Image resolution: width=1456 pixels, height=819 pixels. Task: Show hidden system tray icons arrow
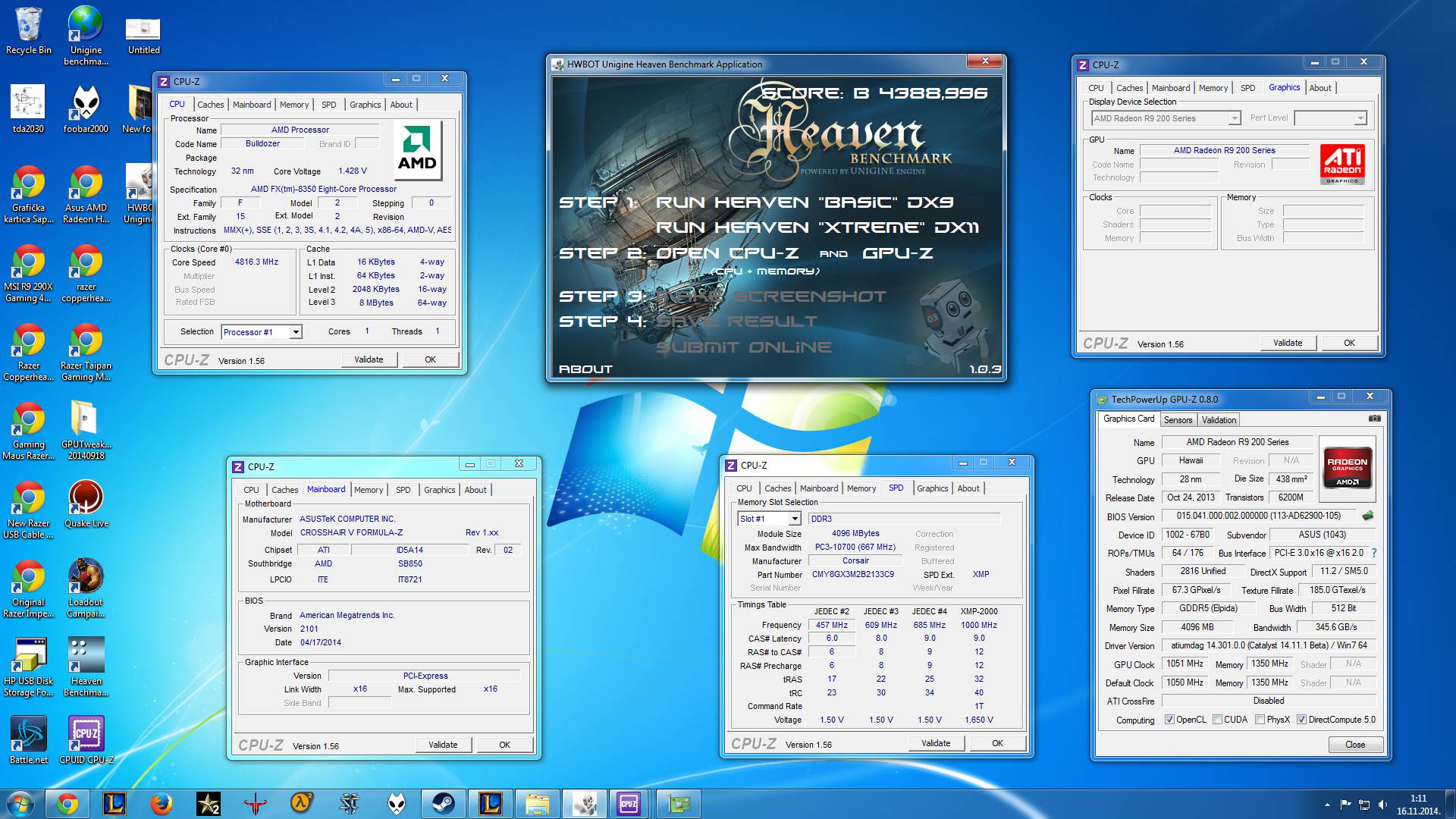(x=1327, y=805)
